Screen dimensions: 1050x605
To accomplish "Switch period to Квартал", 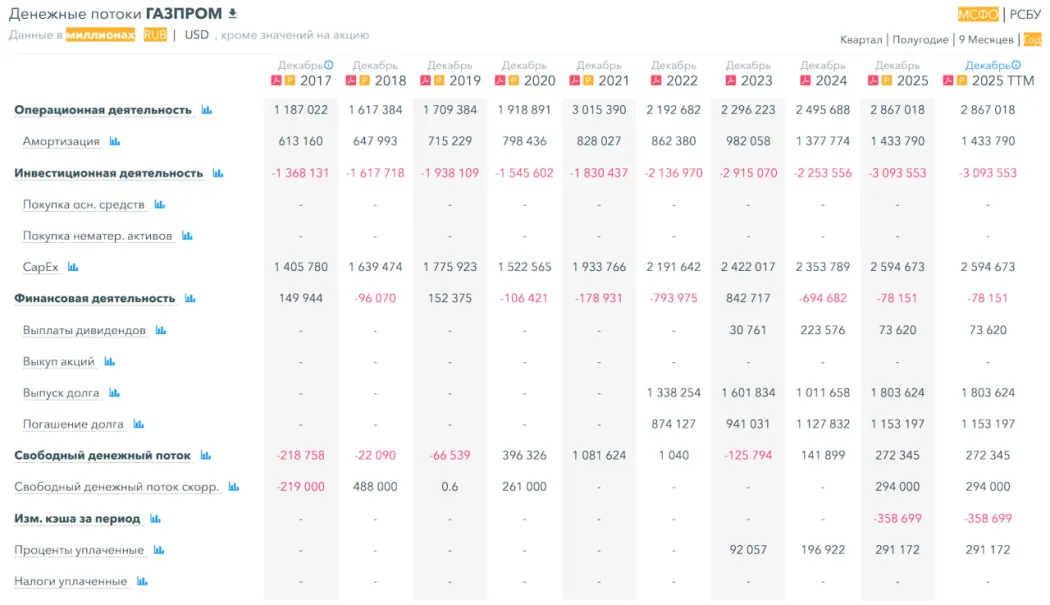I will [x=860, y=40].
